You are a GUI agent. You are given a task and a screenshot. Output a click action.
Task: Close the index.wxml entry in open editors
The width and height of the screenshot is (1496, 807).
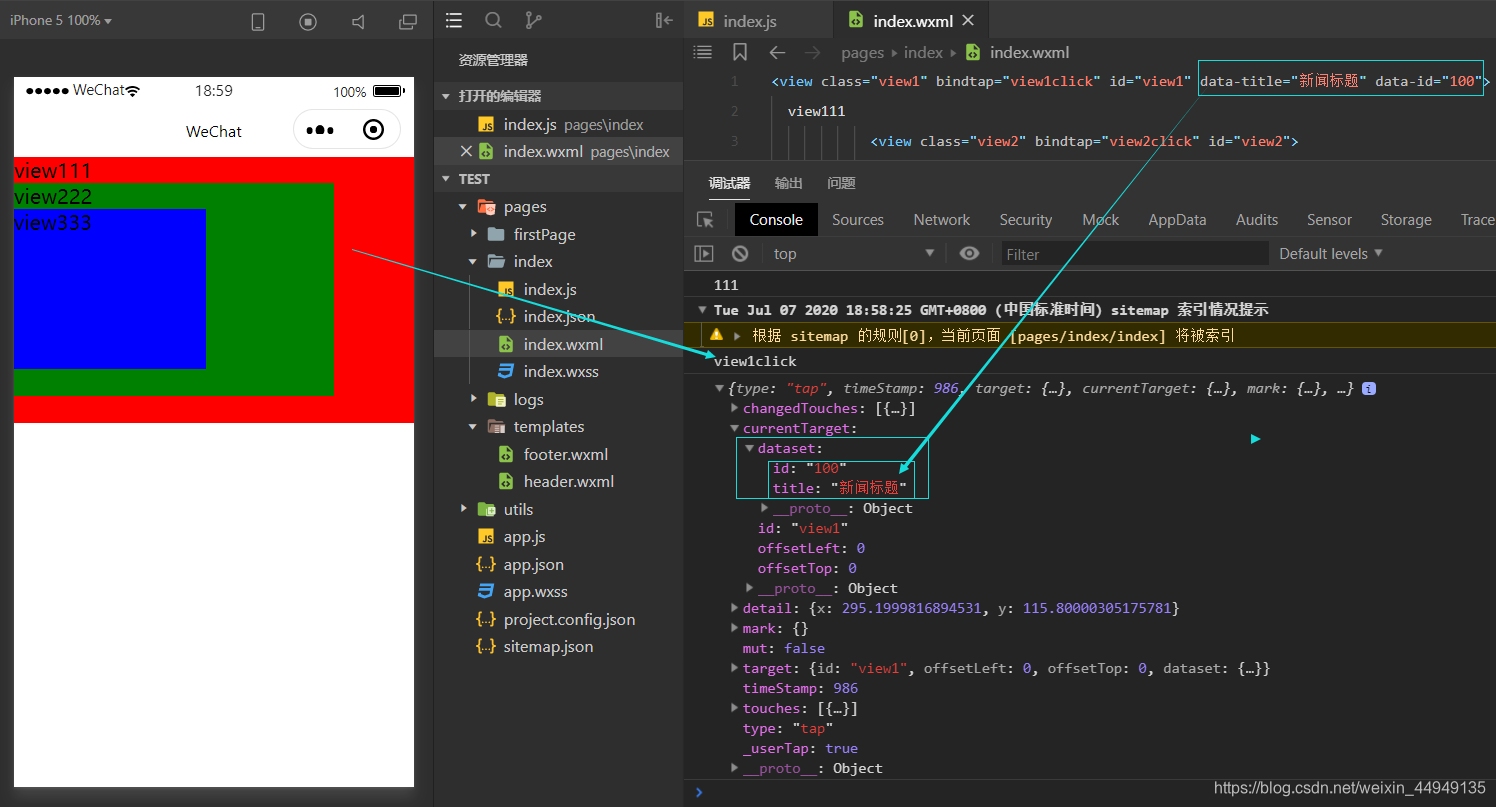pos(466,152)
